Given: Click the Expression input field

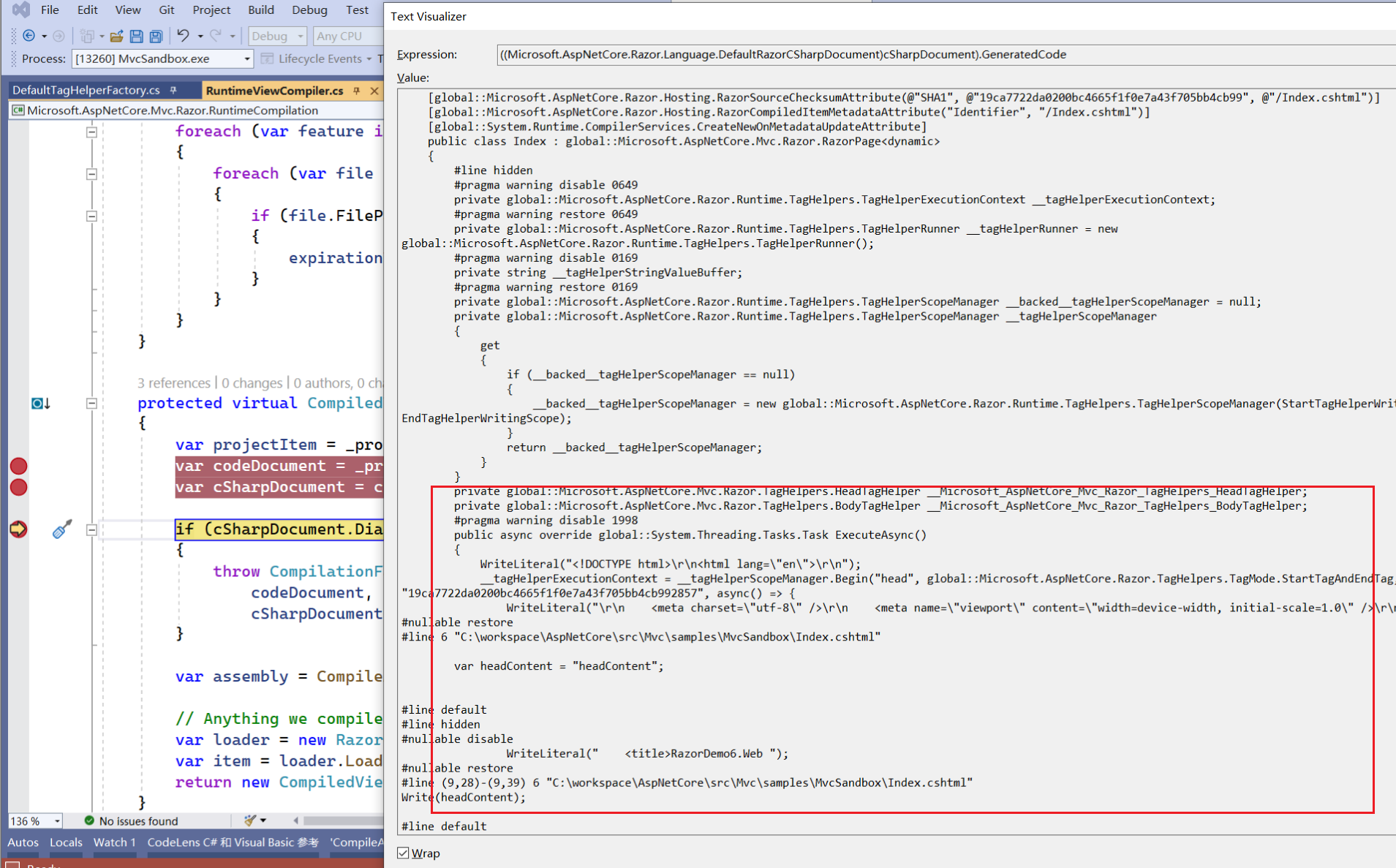Looking at the screenshot, I should pos(946,54).
